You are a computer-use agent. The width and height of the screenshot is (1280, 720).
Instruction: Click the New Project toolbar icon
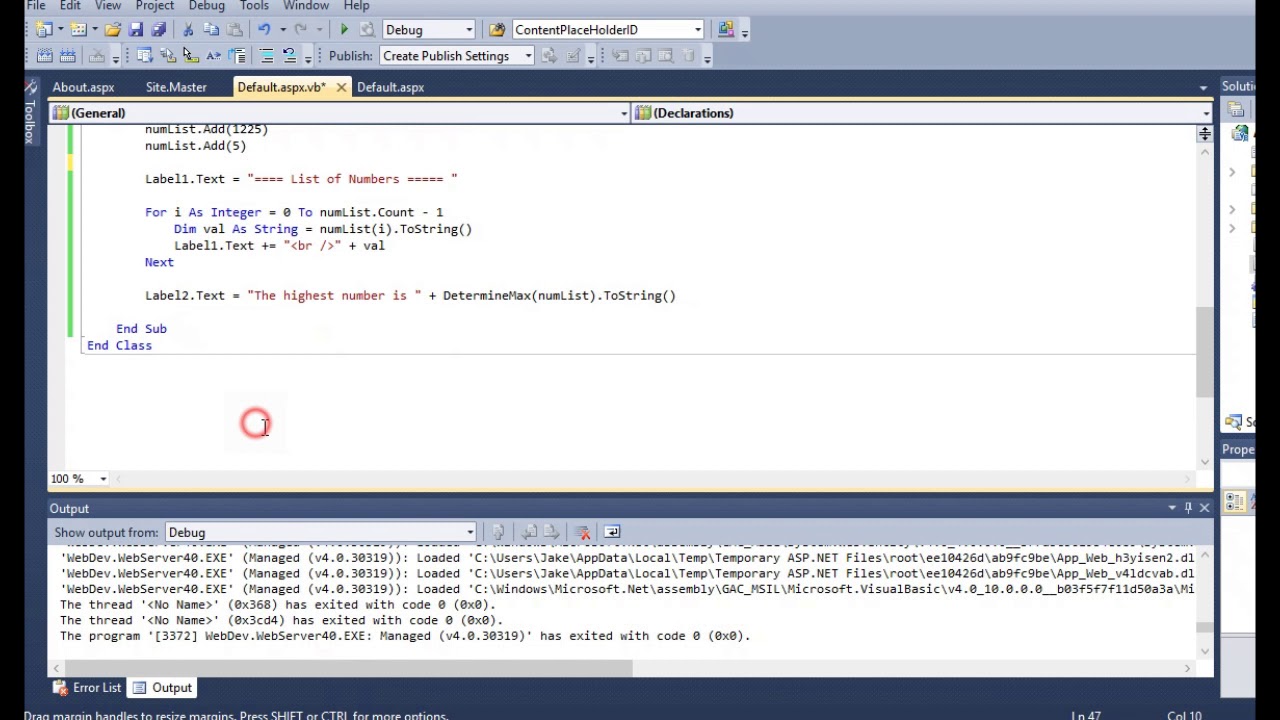(44, 29)
